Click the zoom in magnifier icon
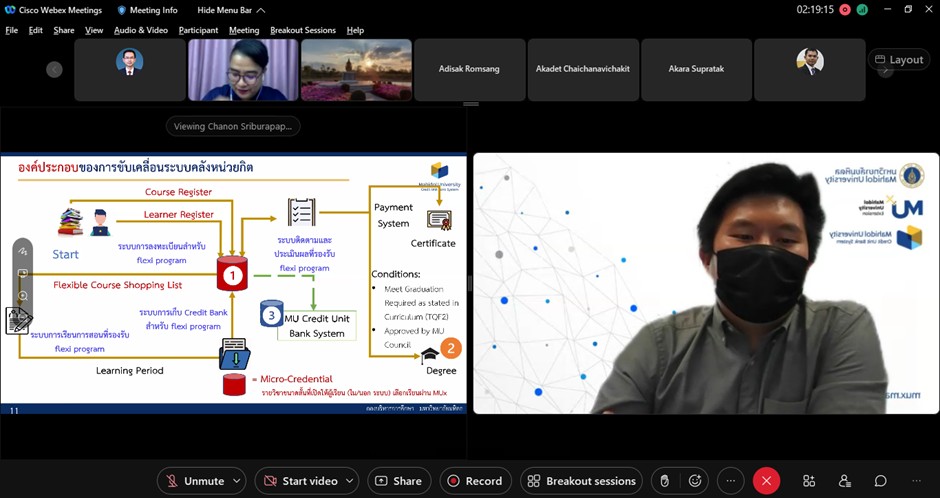Screen dimensions: 940x498 22,296
